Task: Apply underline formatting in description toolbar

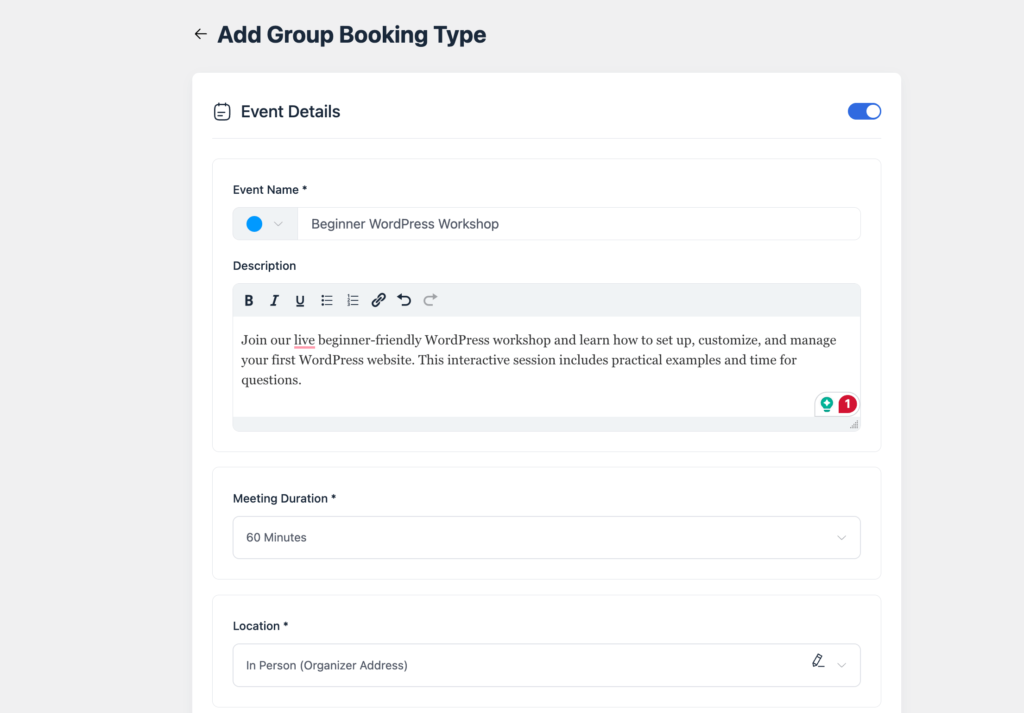Action: click(300, 300)
